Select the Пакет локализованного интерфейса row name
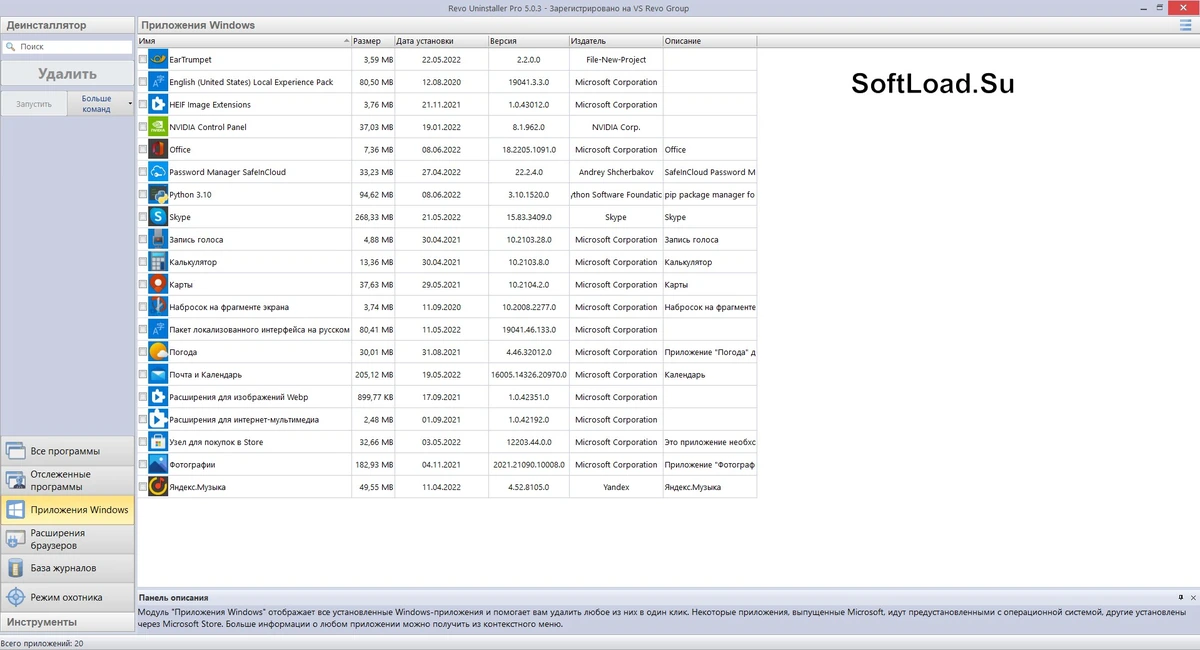This screenshot has width=1200, height=650. point(259,330)
